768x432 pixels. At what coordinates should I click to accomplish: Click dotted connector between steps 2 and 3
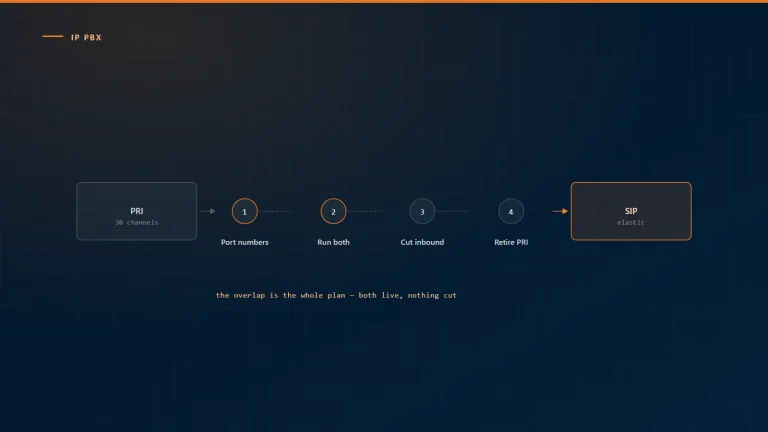364,211
